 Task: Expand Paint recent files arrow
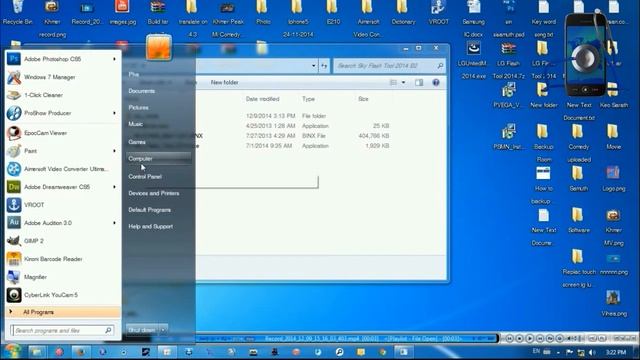[x=114, y=151]
